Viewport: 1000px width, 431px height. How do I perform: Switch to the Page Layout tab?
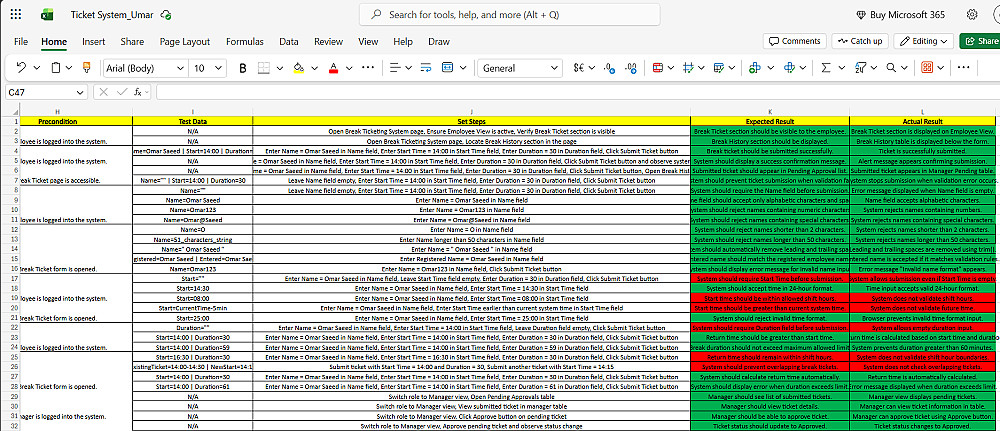click(x=185, y=41)
